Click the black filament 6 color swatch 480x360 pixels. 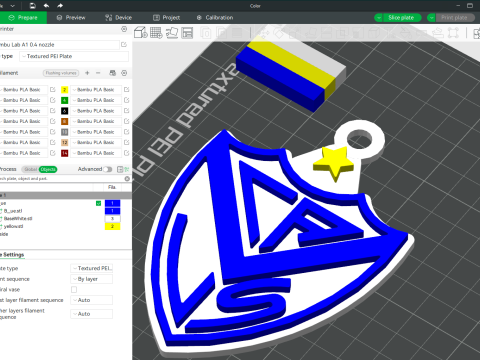point(64,111)
